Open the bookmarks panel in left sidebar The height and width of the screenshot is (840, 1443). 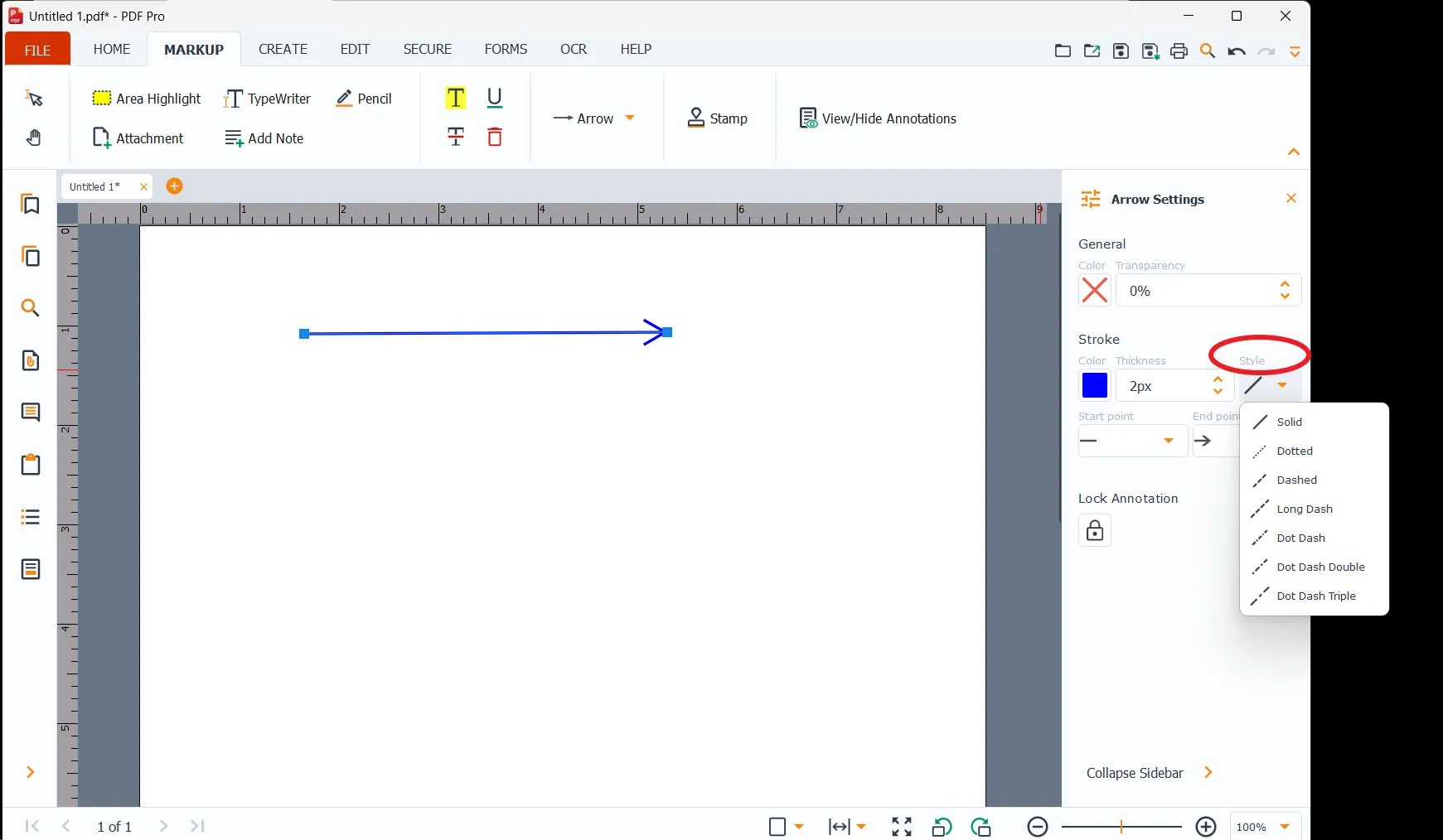coord(31,204)
